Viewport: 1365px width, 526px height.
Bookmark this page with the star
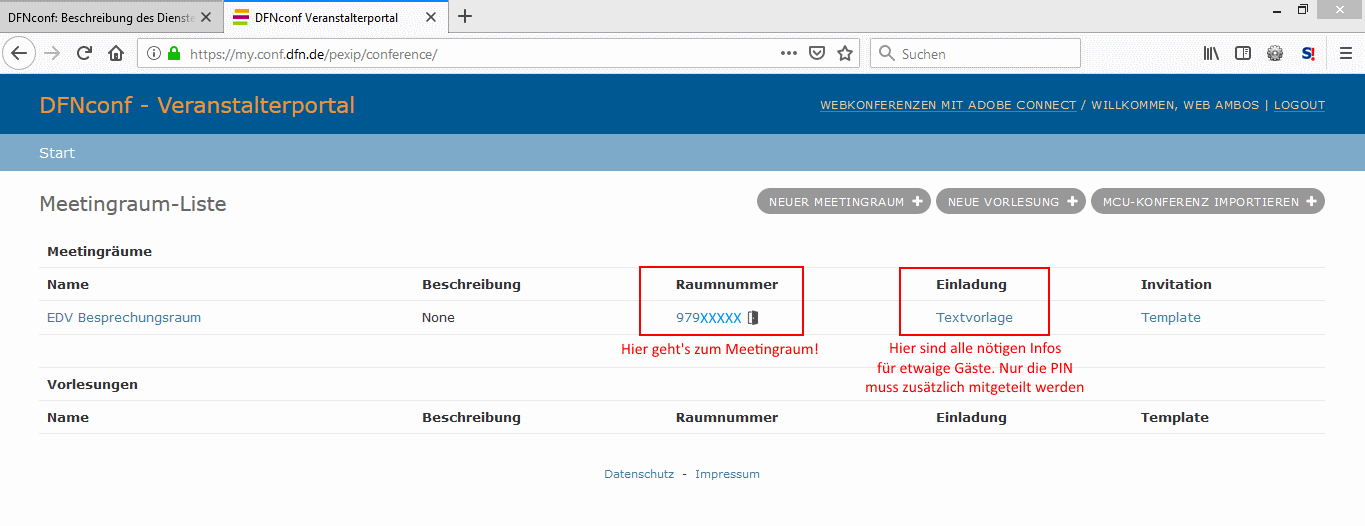tap(845, 53)
